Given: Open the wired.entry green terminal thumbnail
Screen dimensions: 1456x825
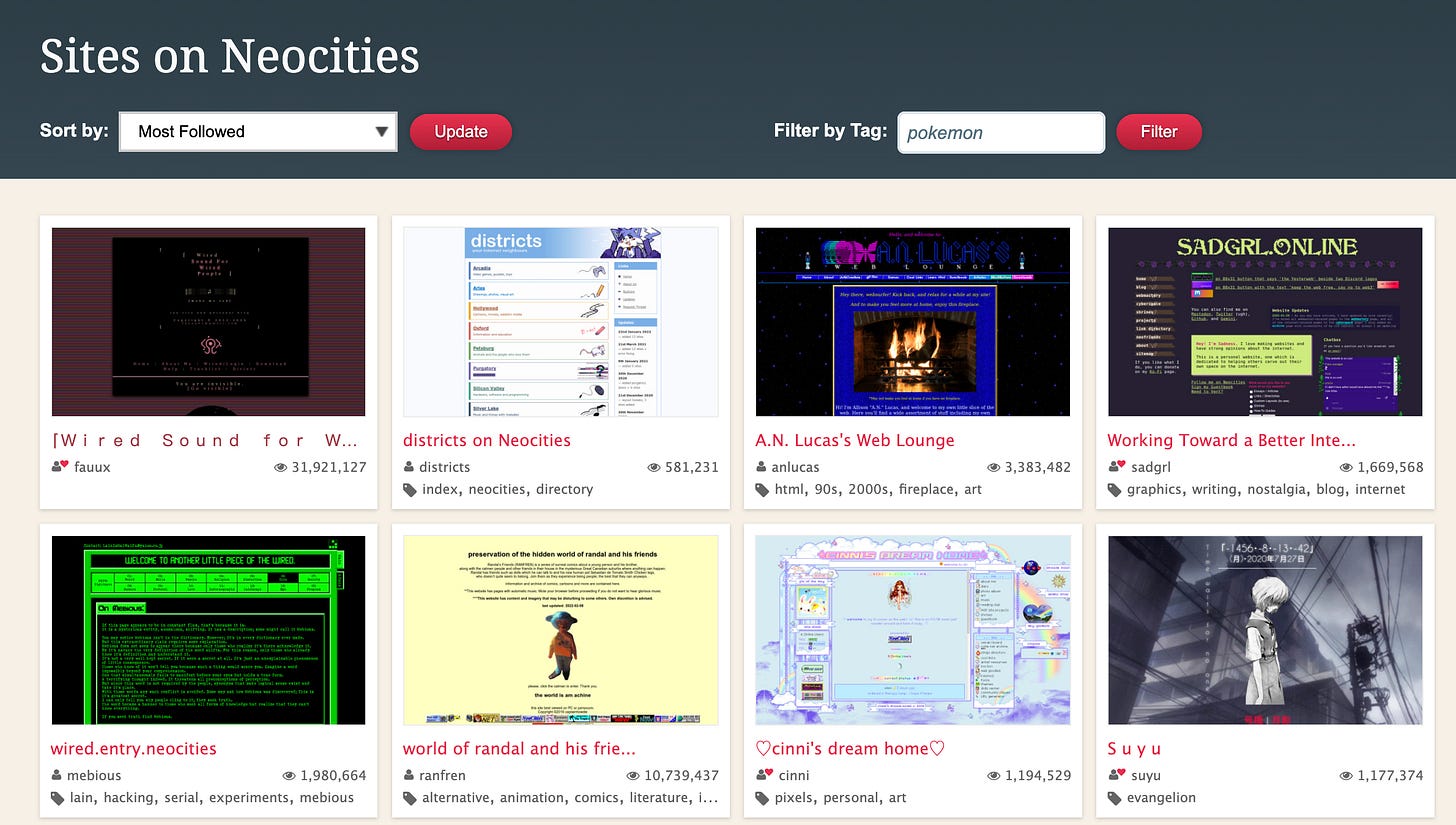Looking at the screenshot, I should tap(208, 630).
